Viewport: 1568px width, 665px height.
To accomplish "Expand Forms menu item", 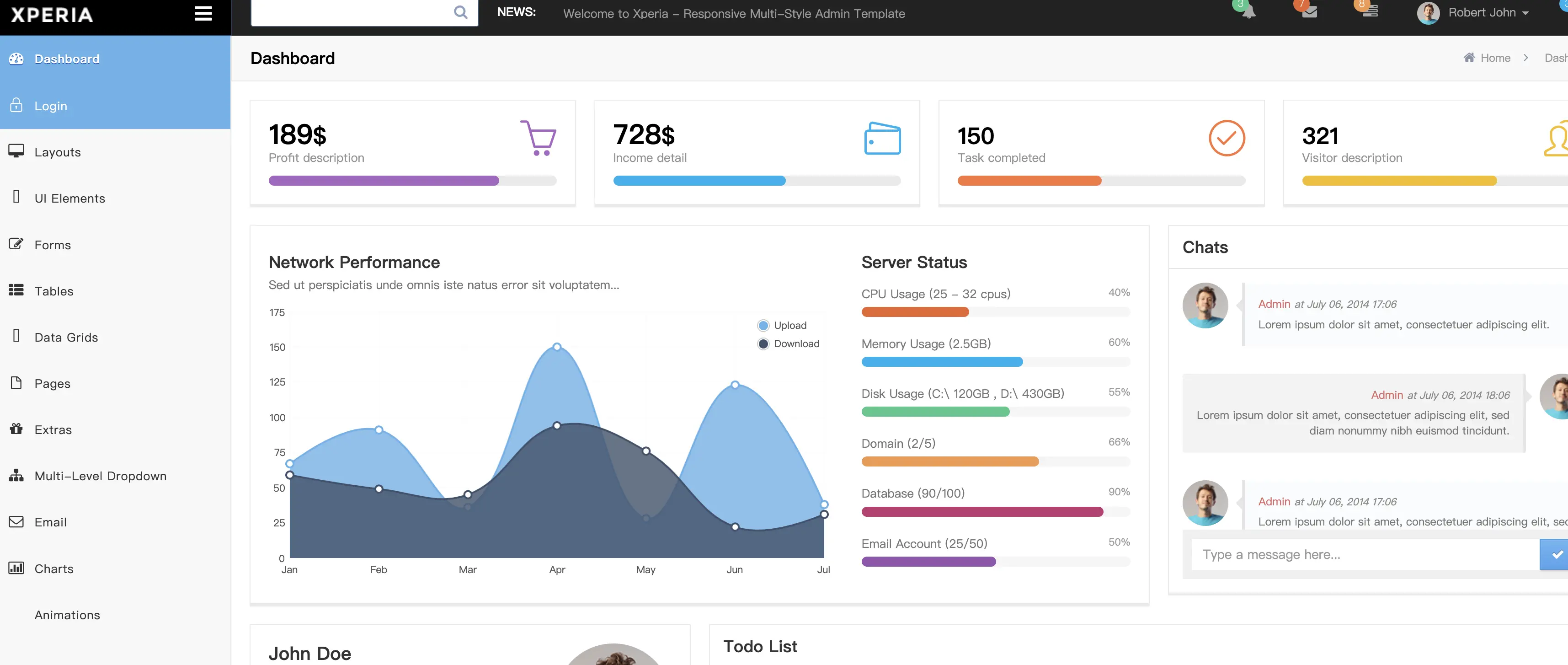I will (115, 244).
